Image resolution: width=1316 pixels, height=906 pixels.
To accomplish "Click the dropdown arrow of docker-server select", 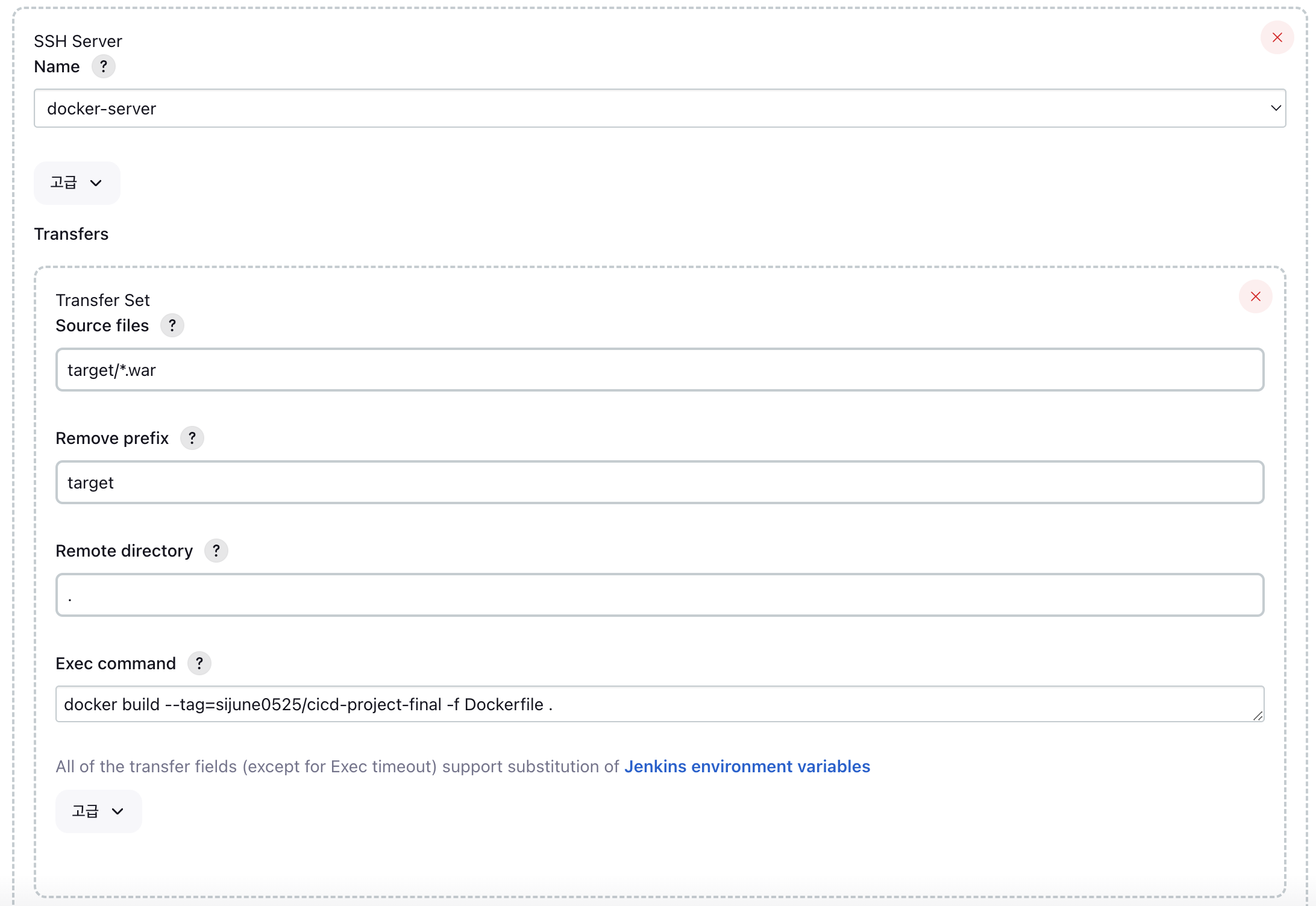I will click(1275, 108).
